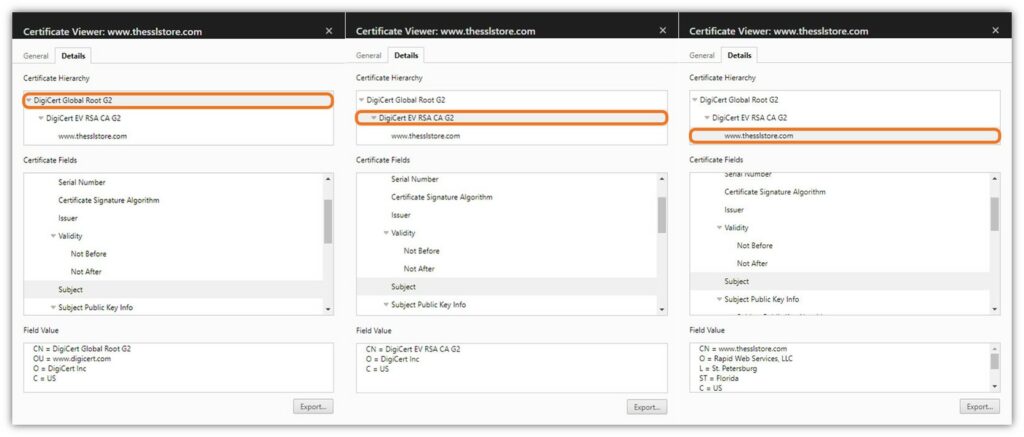
Task: Collapse Subject Public Key Info arrow in middle viewer
Action: coord(387,304)
